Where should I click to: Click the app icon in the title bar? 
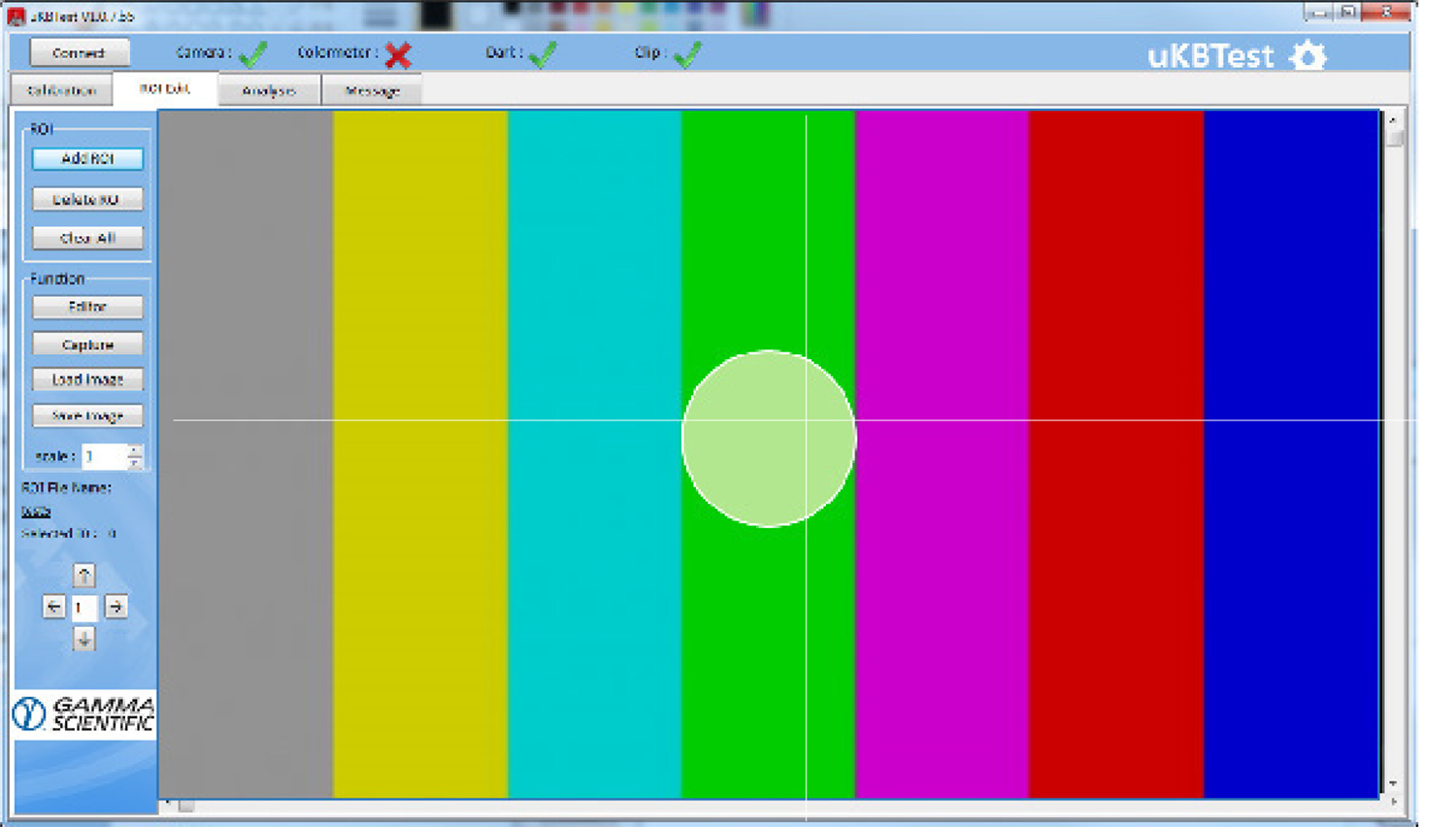(16, 16)
